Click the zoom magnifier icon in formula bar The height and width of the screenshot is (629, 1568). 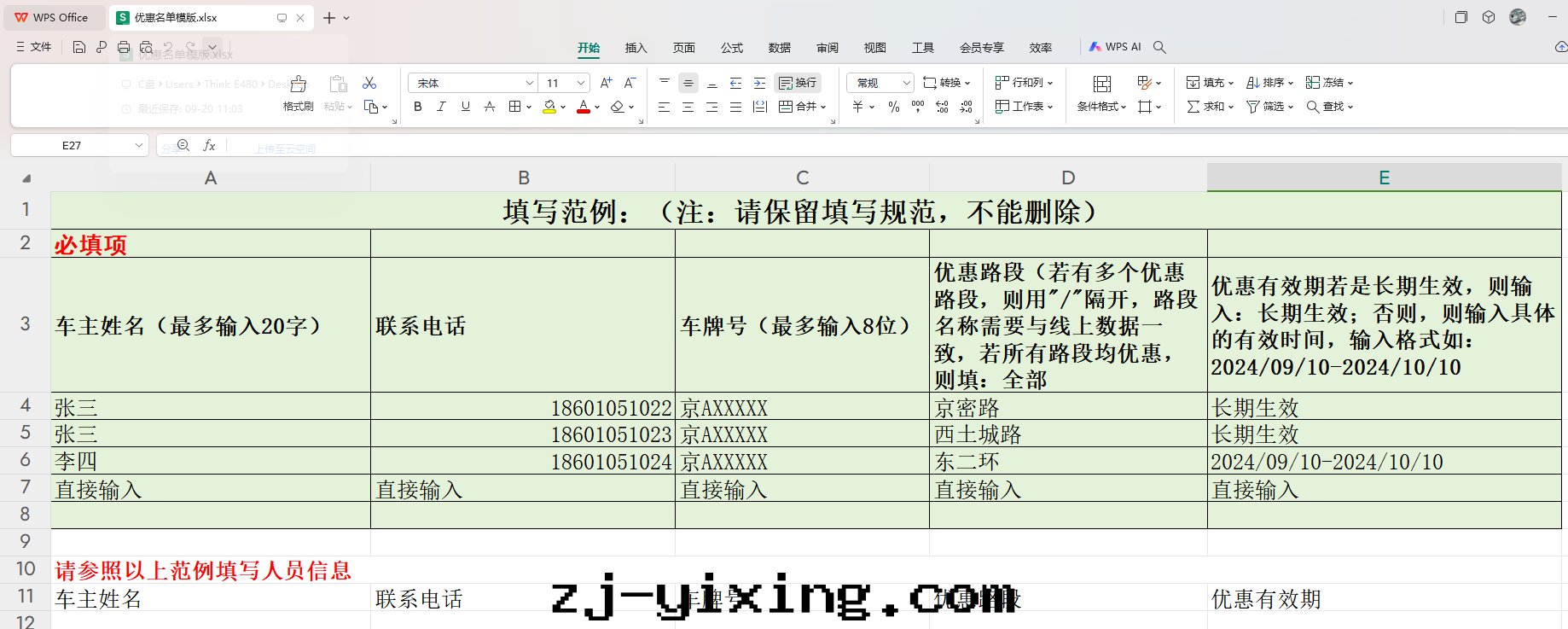183,146
